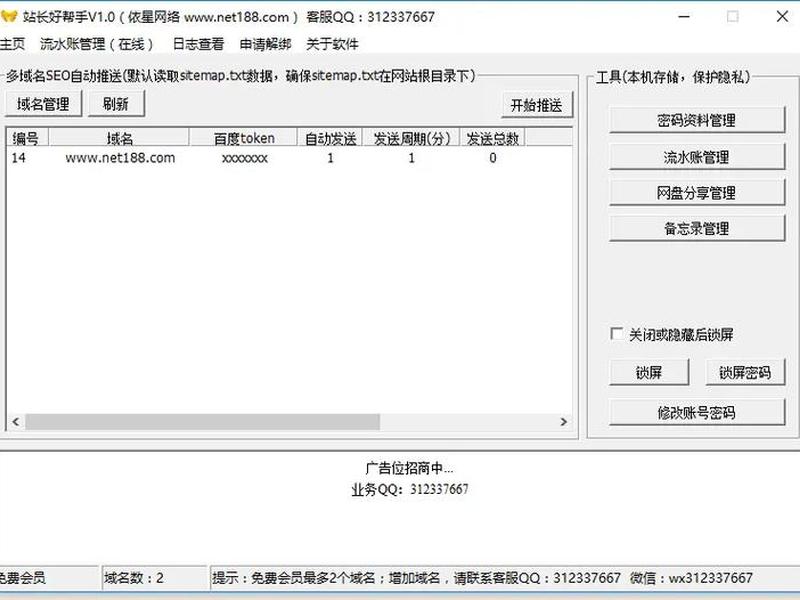Viewport: 800px width, 600px height.
Task: Sort by 发送总数 column header
Action: click(492, 138)
